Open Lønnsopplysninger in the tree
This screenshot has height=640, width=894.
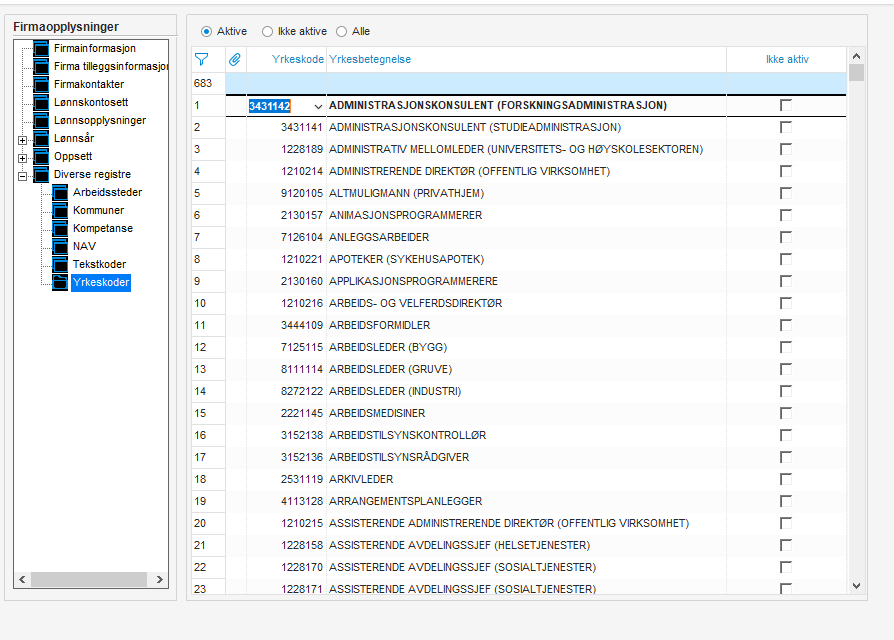(x=100, y=120)
